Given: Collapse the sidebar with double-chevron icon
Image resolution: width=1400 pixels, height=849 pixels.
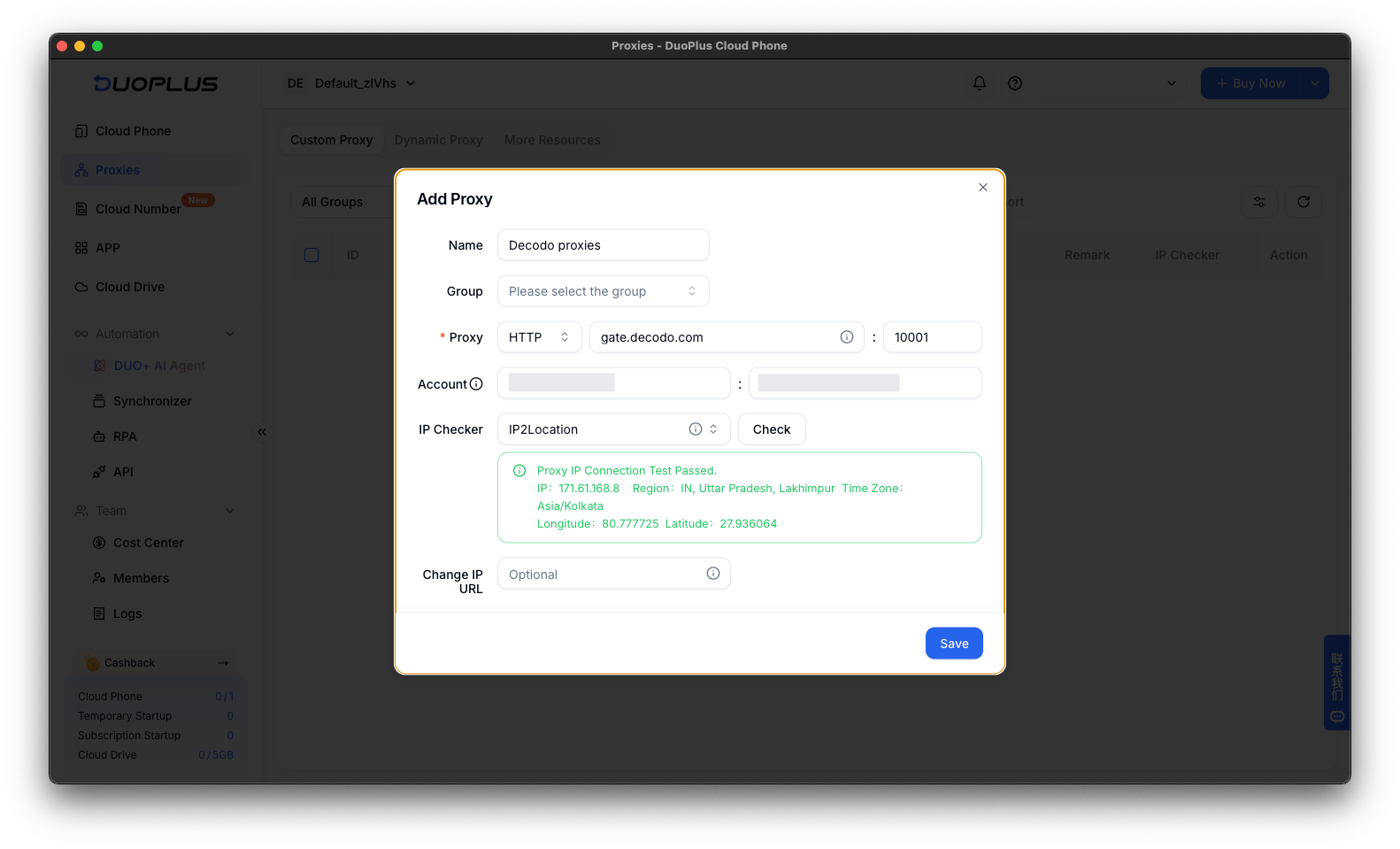Looking at the screenshot, I should point(262,432).
